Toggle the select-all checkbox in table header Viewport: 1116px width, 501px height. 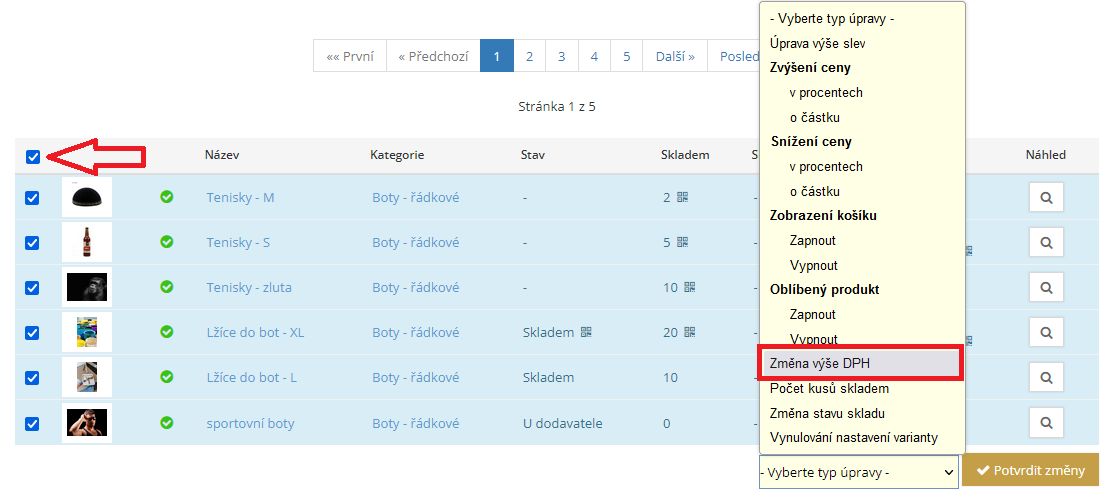tap(33, 156)
